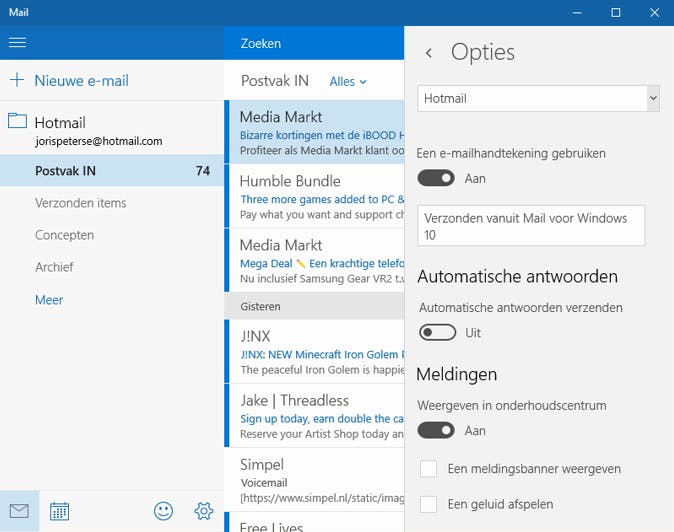This screenshot has width=674, height=532.
Task: Compose a Nieuwe e-mail
Action: [81, 80]
